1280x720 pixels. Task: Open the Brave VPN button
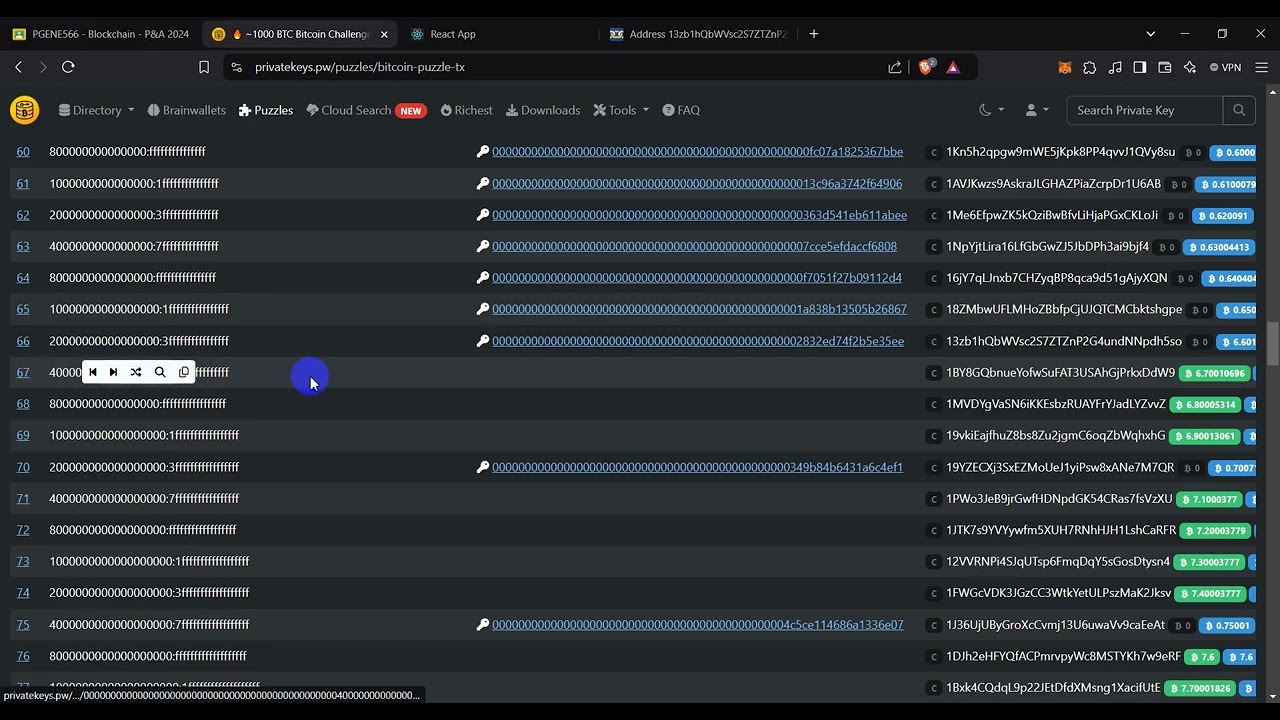point(1225,67)
